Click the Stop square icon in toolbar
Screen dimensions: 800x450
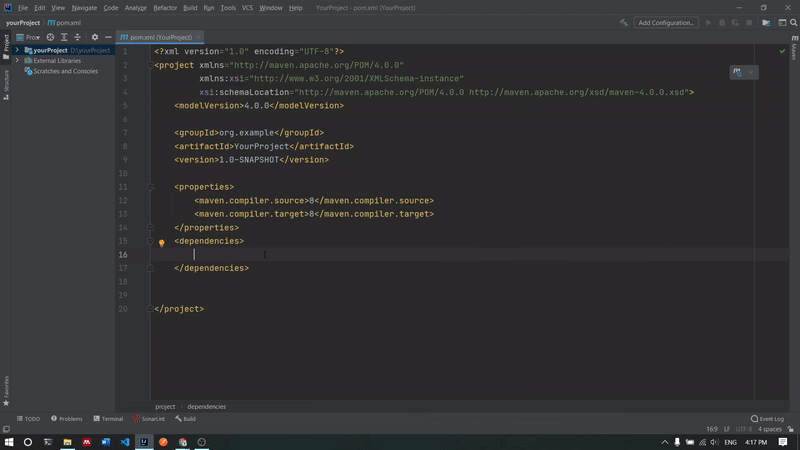point(749,22)
